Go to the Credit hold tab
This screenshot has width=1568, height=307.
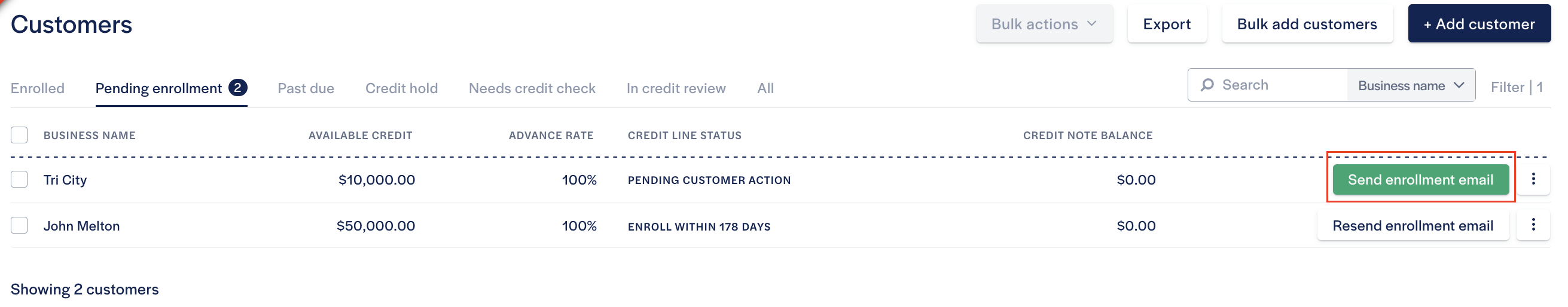point(401,88)
